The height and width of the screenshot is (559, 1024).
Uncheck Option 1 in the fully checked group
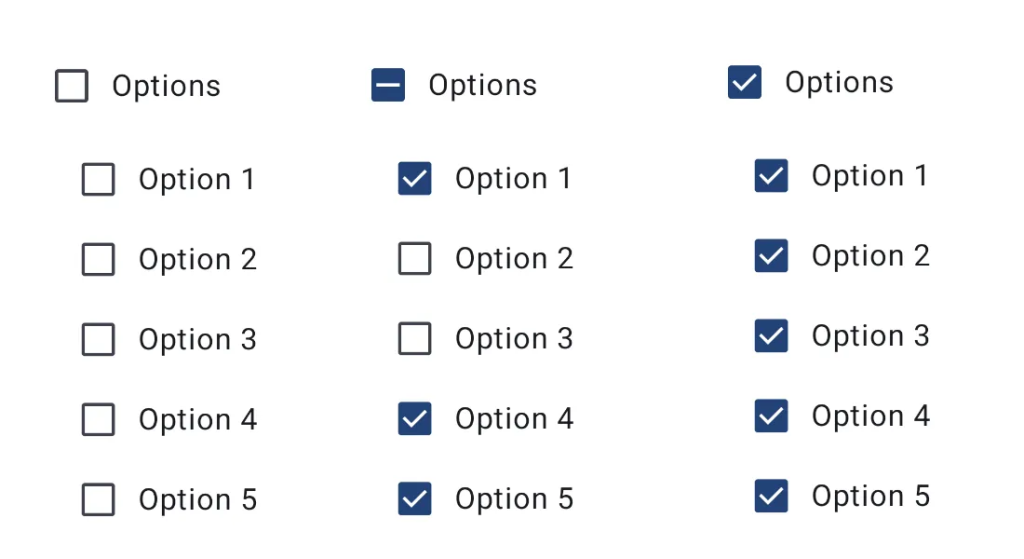pos(771,176)
